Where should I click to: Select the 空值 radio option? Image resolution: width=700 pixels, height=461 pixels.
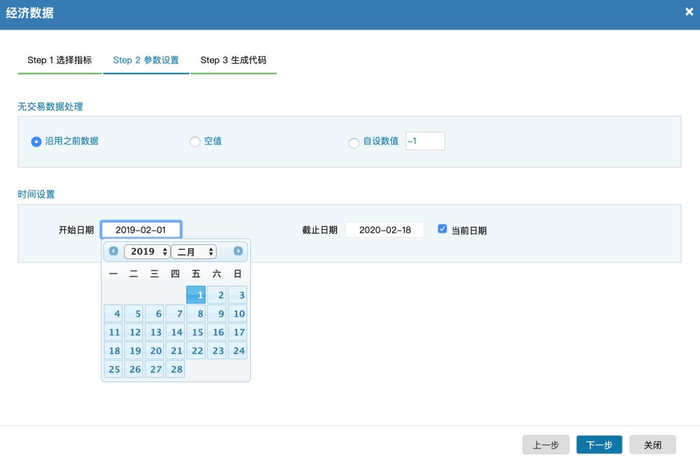(x=195, y=142)
